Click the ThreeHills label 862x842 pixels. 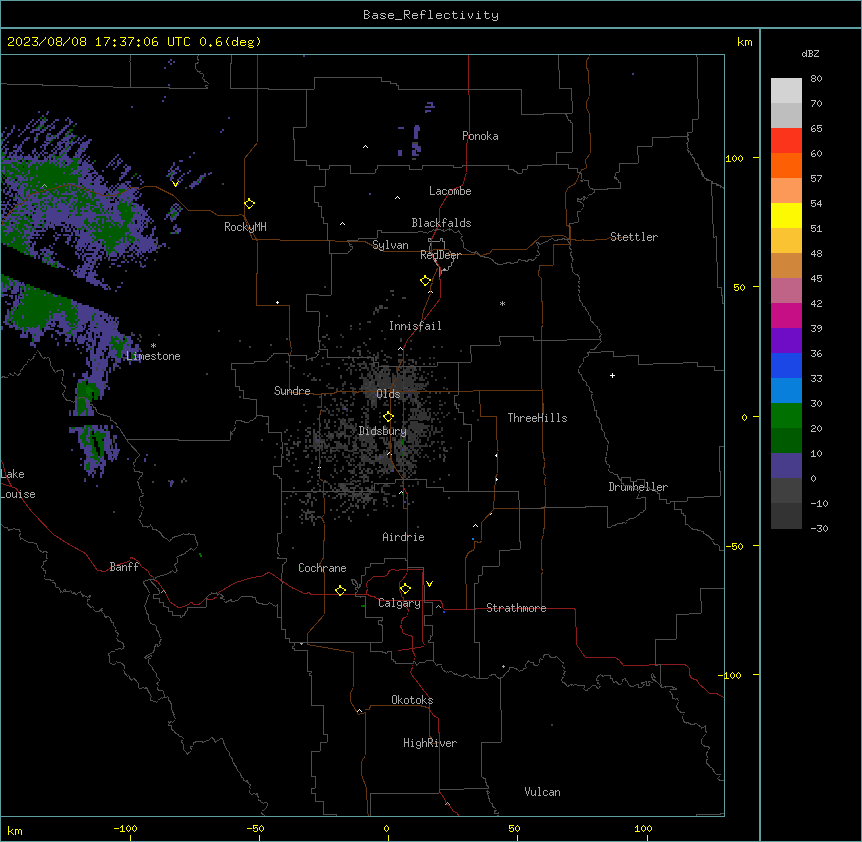(537, 418)
